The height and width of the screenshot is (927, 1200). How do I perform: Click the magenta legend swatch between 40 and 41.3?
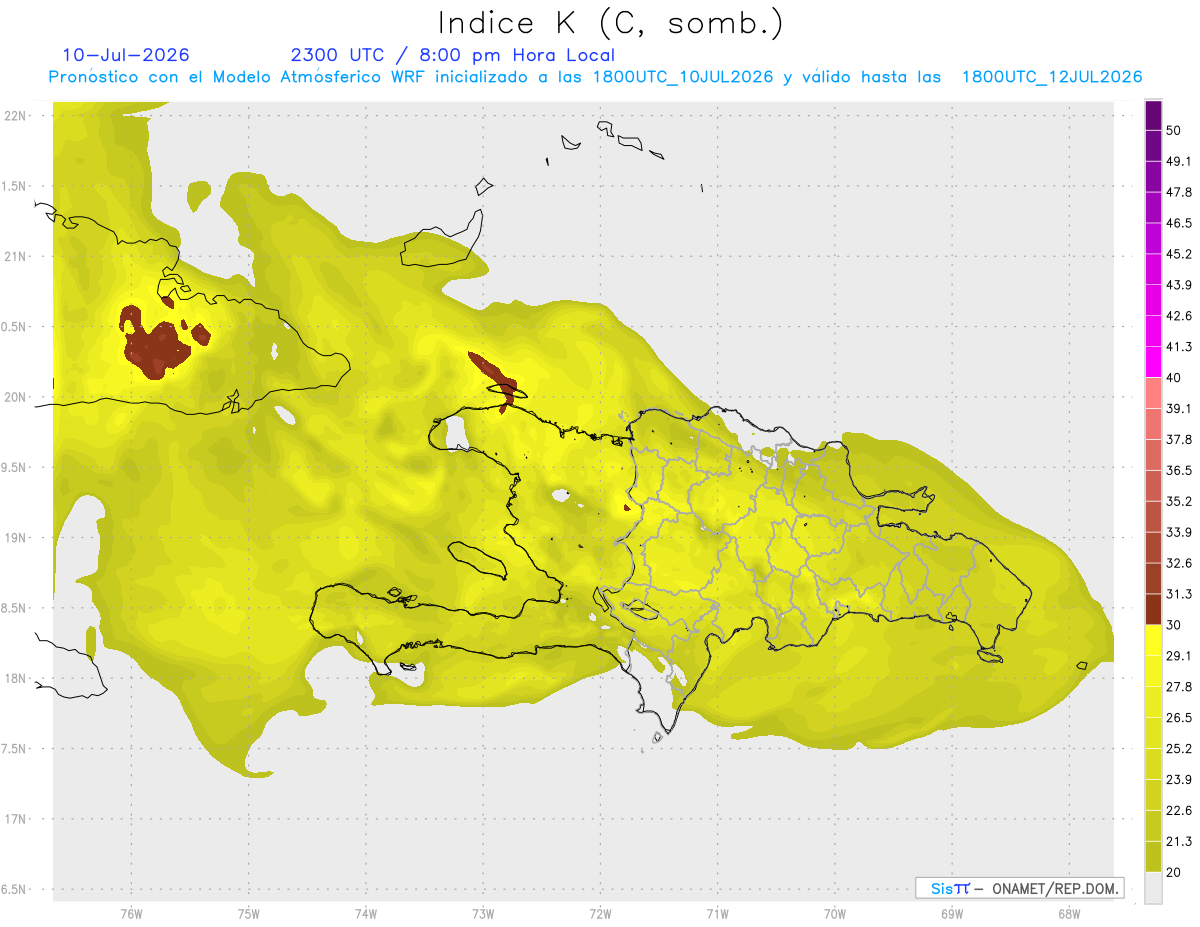[1153, 363]
